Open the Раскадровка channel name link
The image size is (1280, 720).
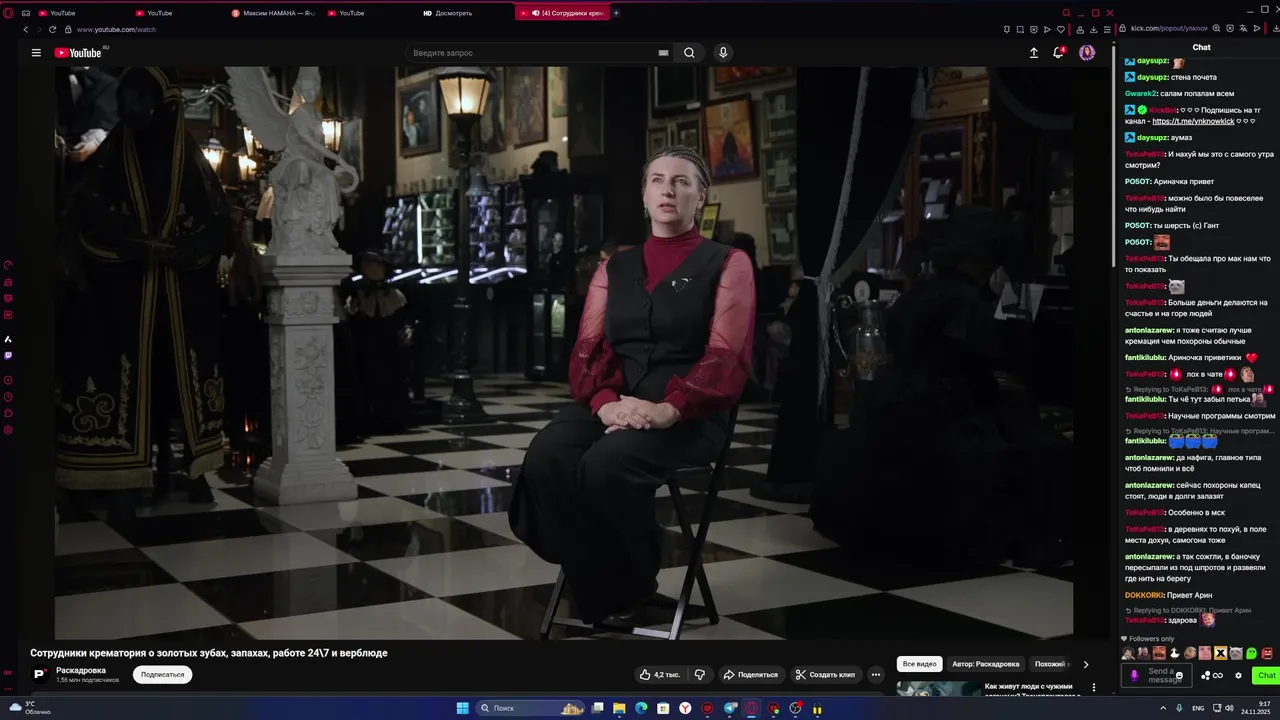(81, 670)
